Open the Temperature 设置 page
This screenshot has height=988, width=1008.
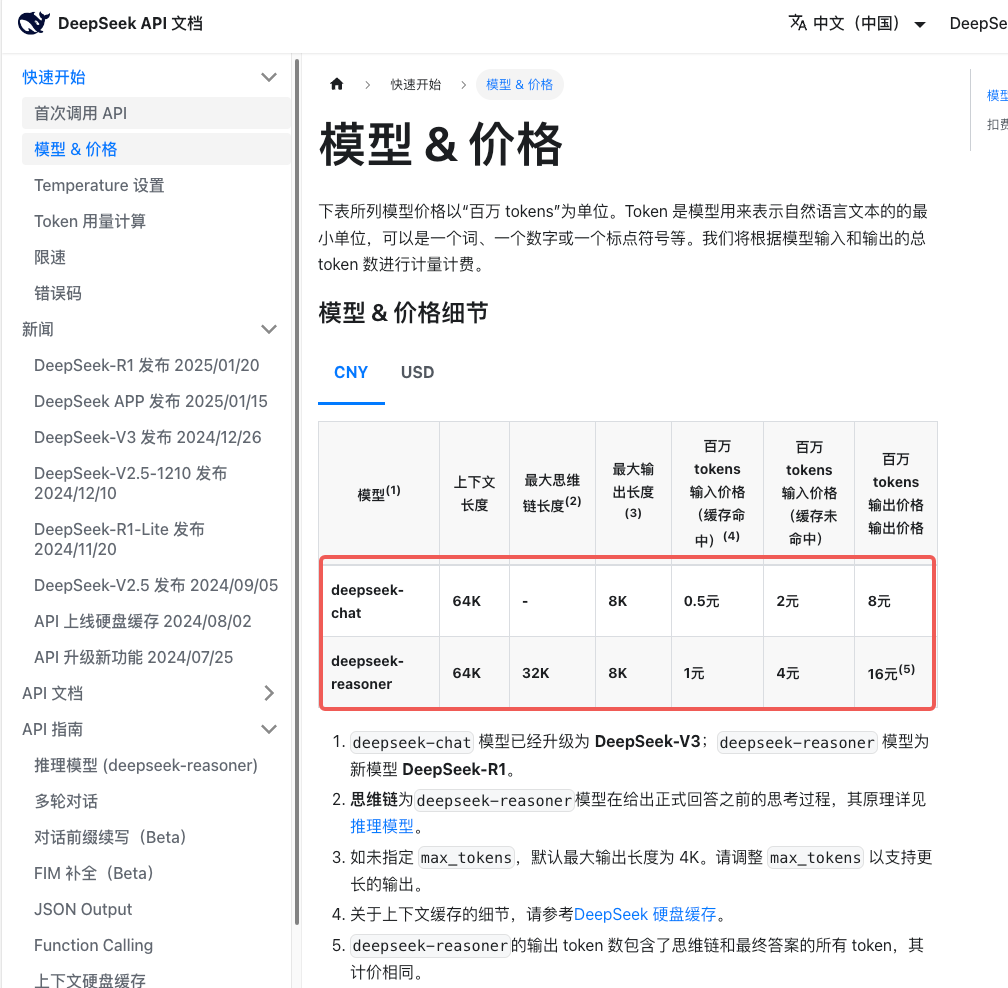tap(99, 185)
